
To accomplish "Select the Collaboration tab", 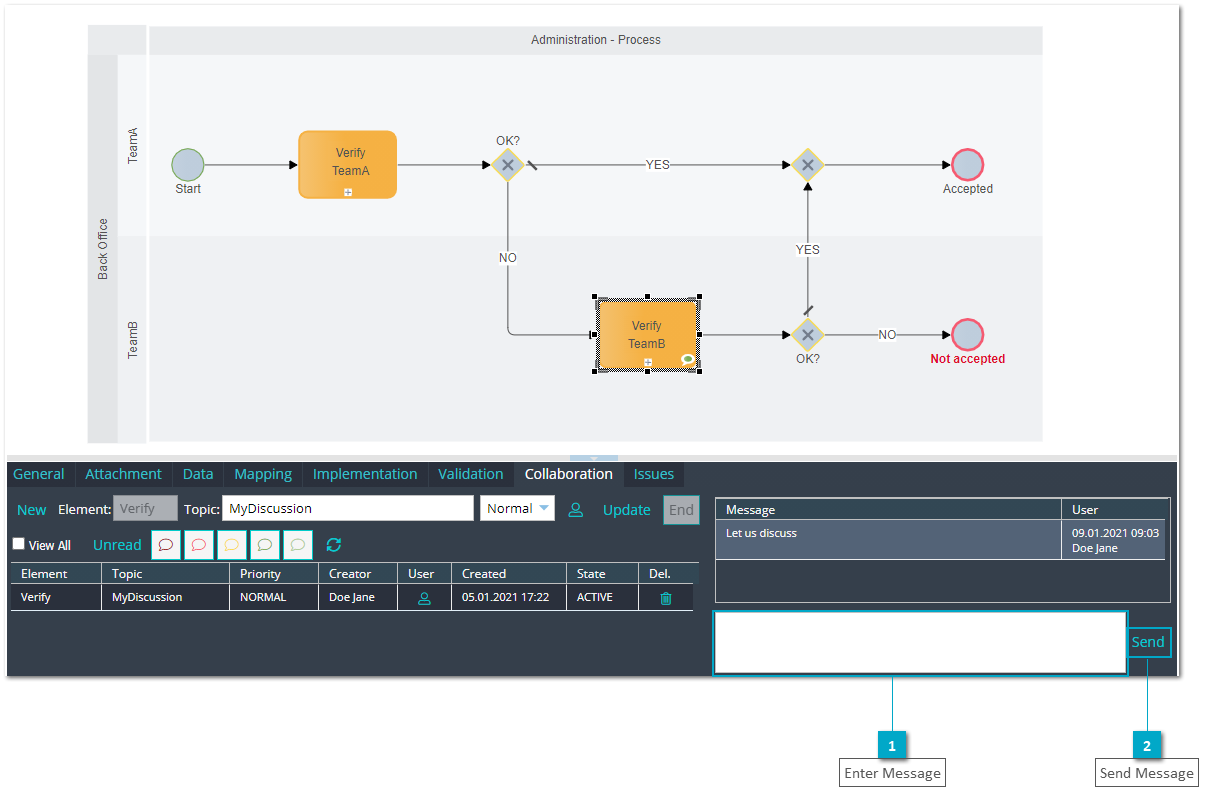I will point(569,474).
